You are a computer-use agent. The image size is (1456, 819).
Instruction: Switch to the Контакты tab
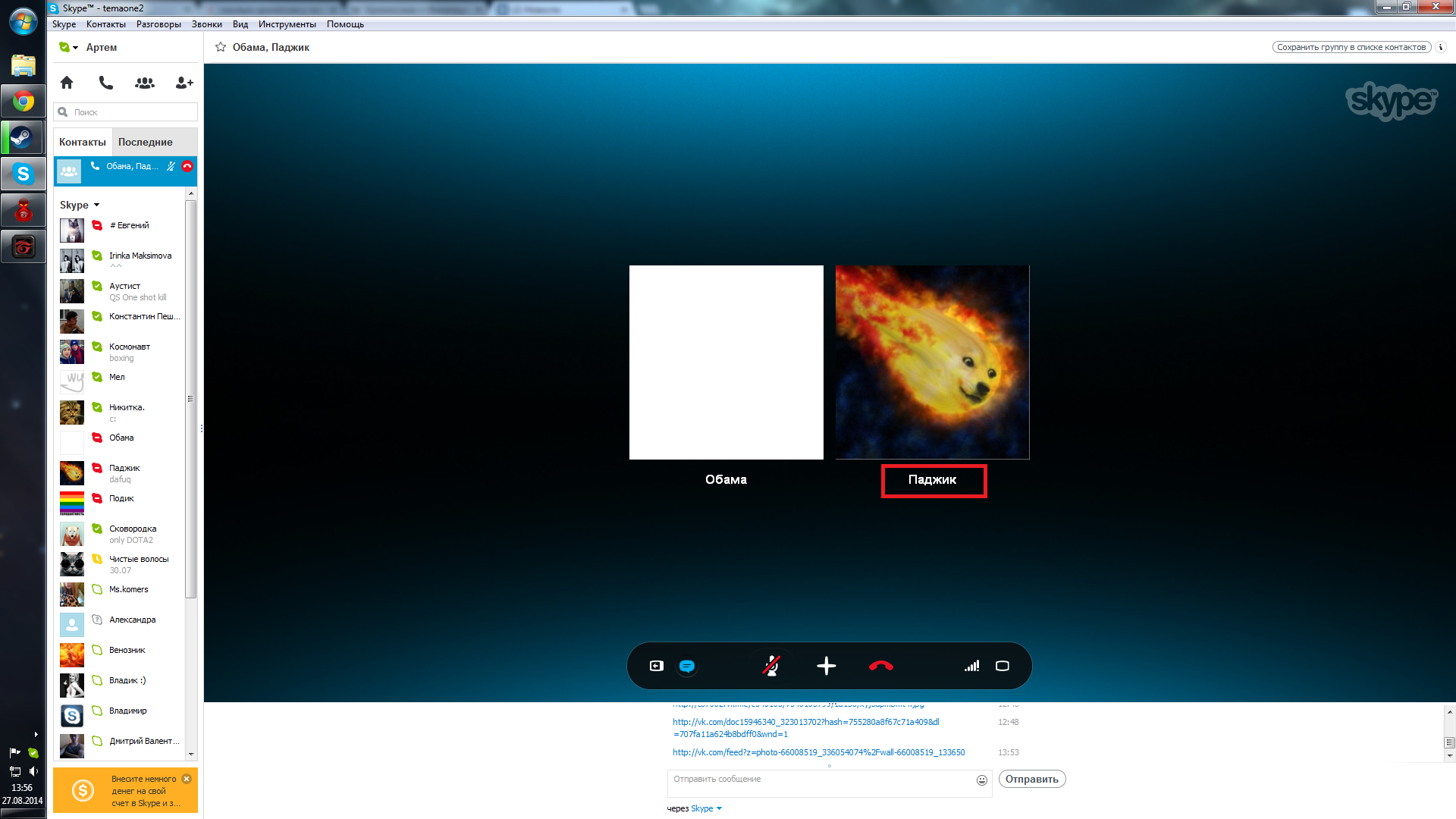(83, 142)
